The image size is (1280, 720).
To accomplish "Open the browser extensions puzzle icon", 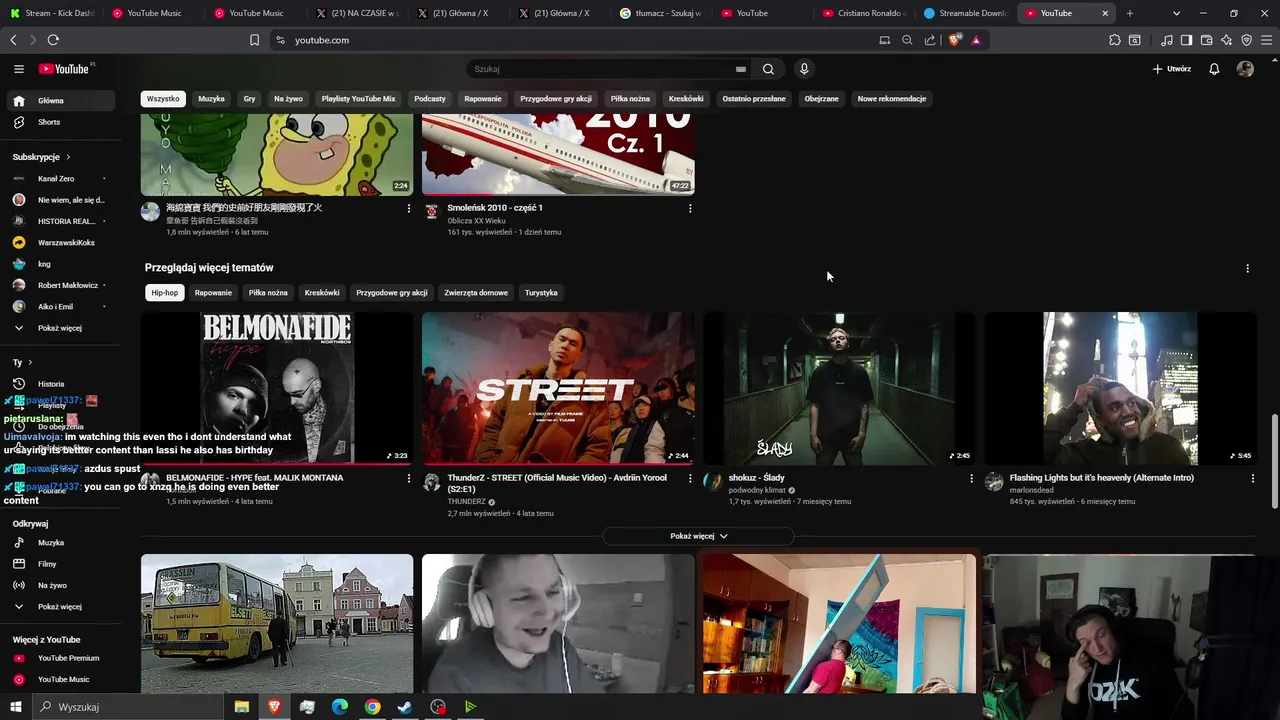I will pos(1114,40).
